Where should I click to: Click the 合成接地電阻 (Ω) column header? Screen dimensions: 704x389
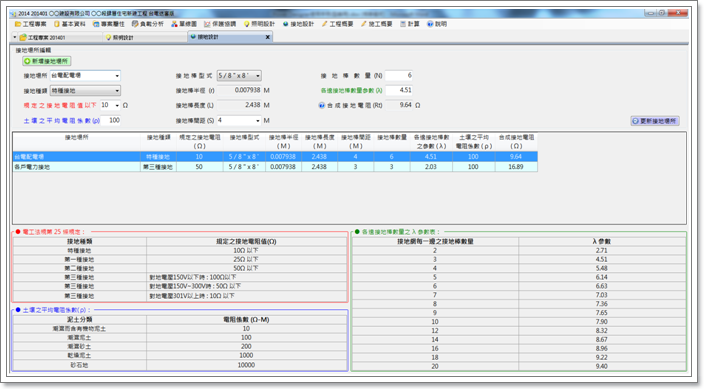pyautogui.click(x=516, y=141)
